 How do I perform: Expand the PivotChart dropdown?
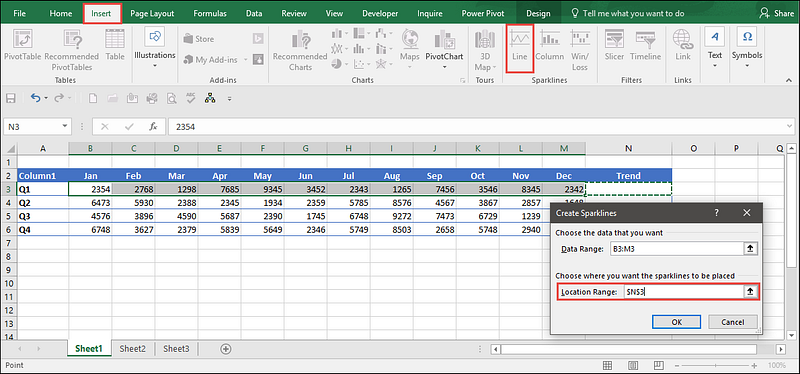point(444,67)
